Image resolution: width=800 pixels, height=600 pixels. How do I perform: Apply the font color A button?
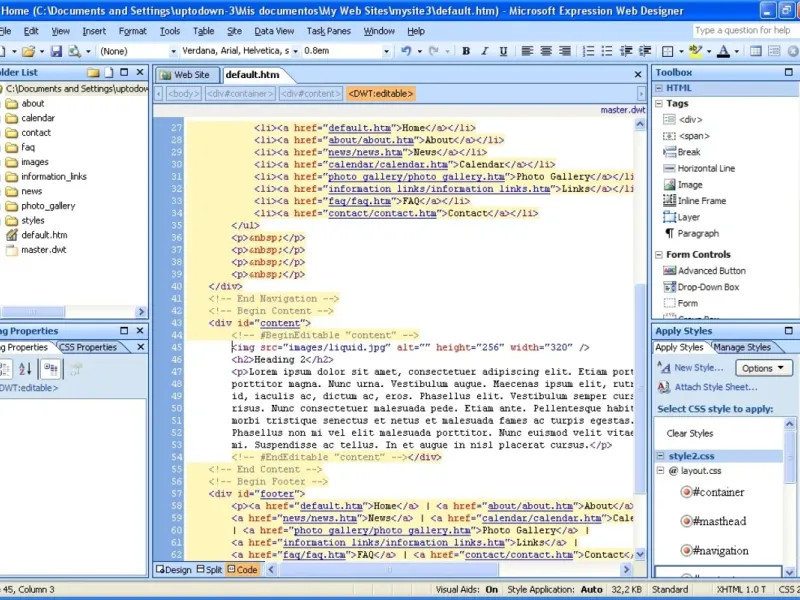723,51
